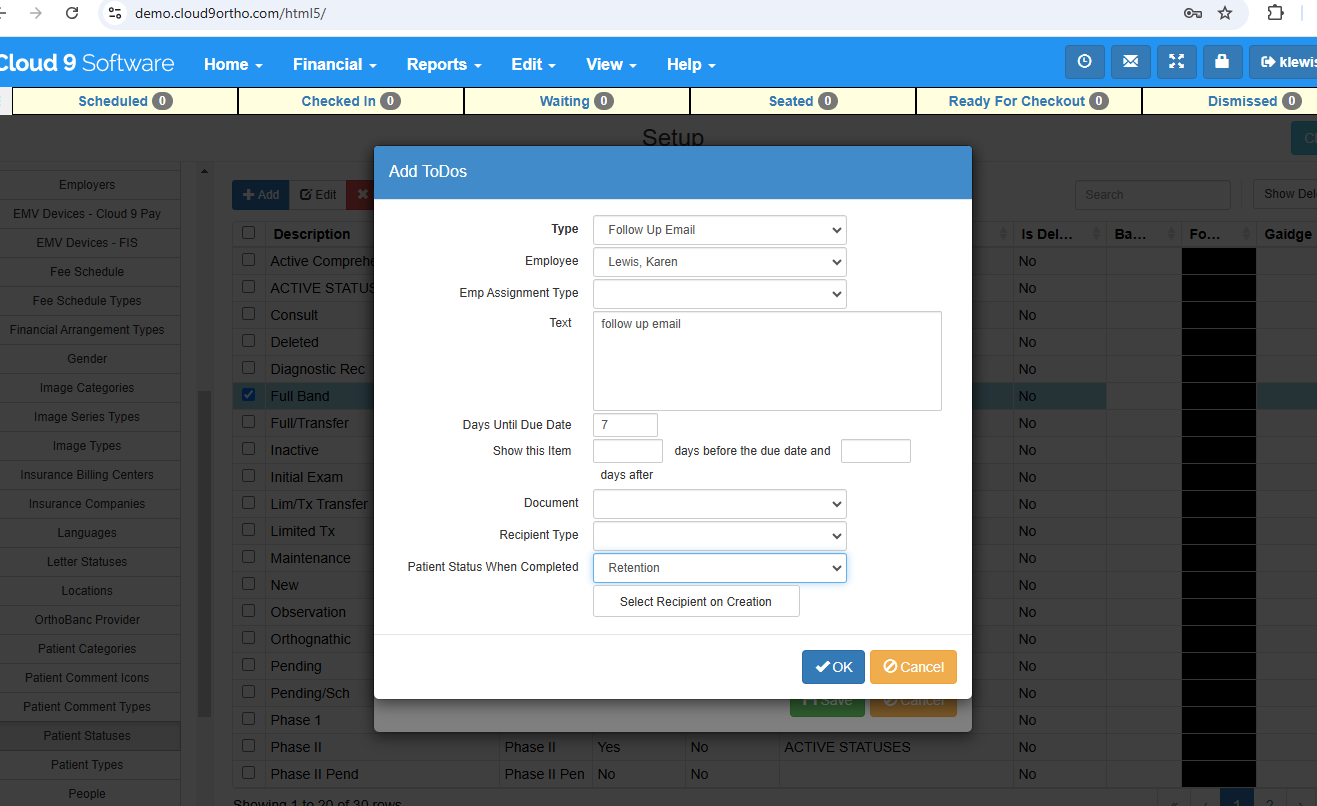Viewport: 1317px width, 806px height.
Task: Check the Pending row checkbox
Action: pyautogui.click(x=249, y=665)
